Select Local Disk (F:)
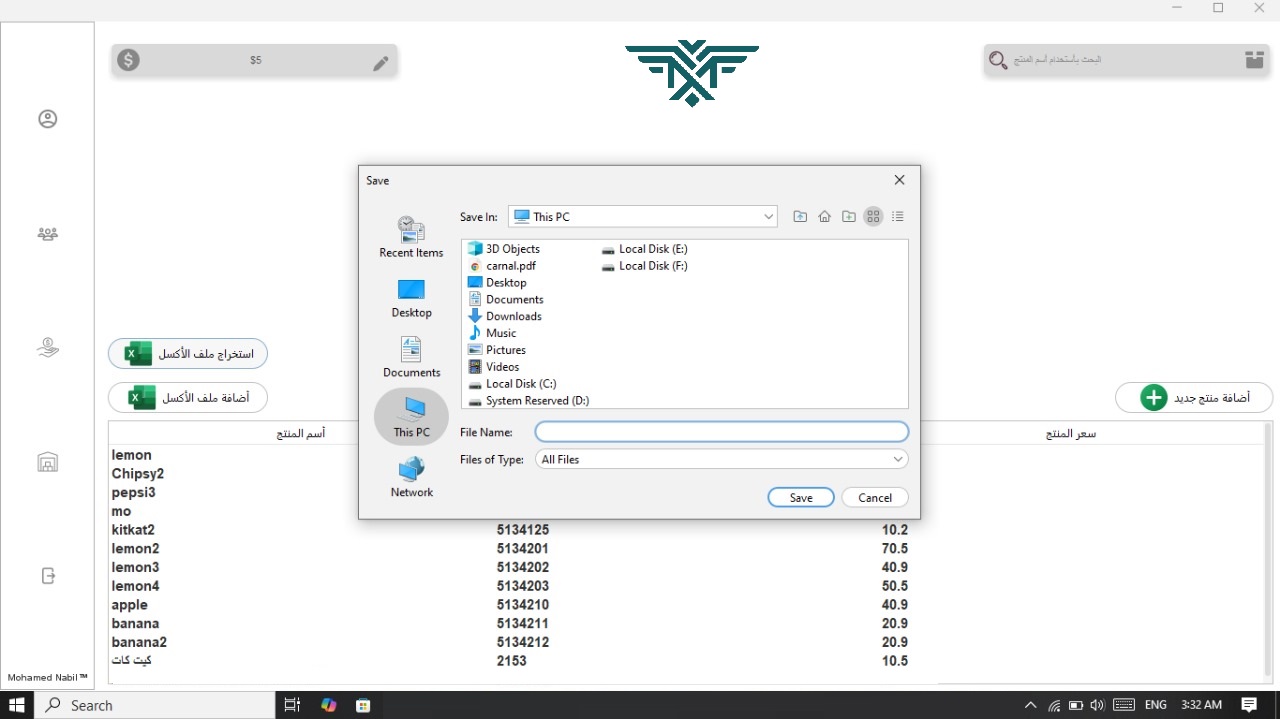The height and width of the screenshot is (719, 1280). pos(645,266)
